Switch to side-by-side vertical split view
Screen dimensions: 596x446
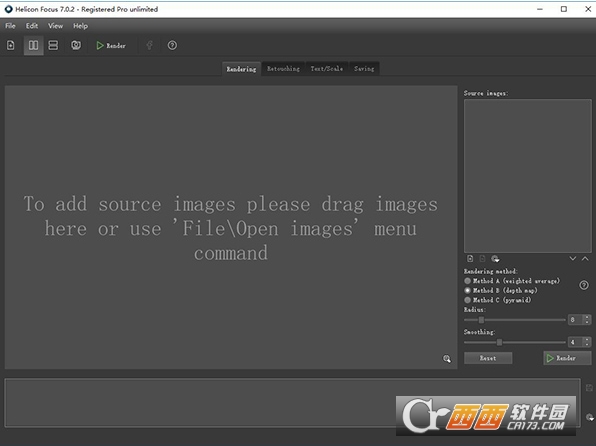point(33,45)
